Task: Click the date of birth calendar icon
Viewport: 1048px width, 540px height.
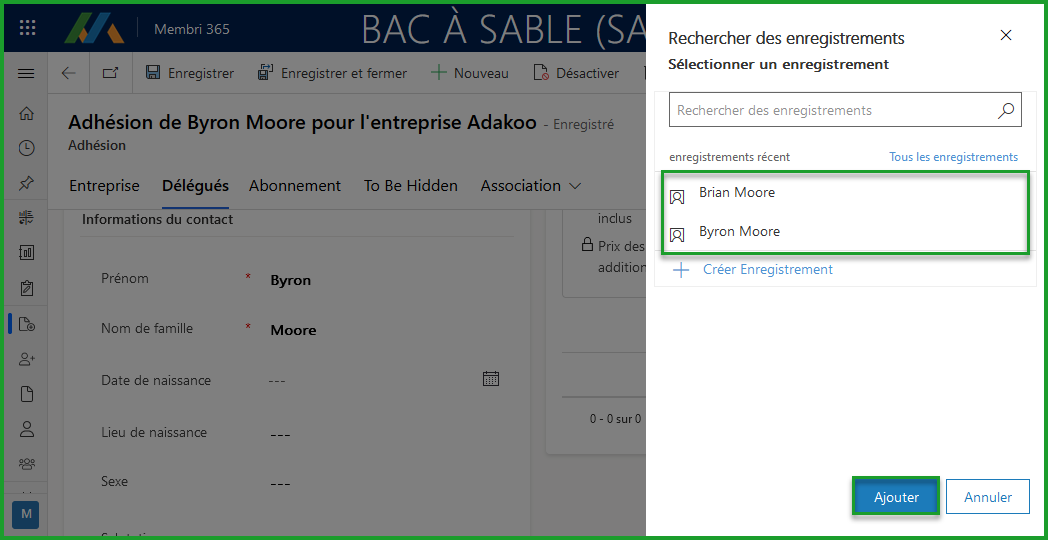Action: pyautogui.click(x=491, y=379)
